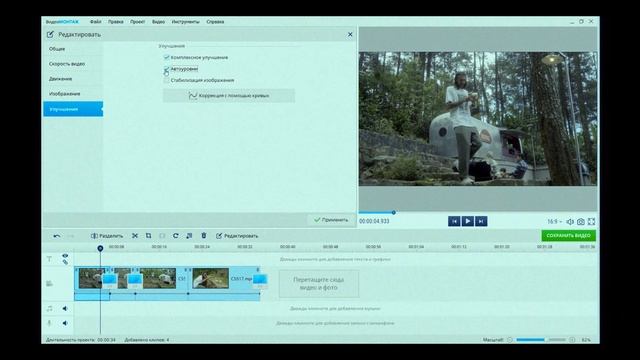
Task: Click the clips-added count 4 in status bar
Action: [x=168, y=340]
